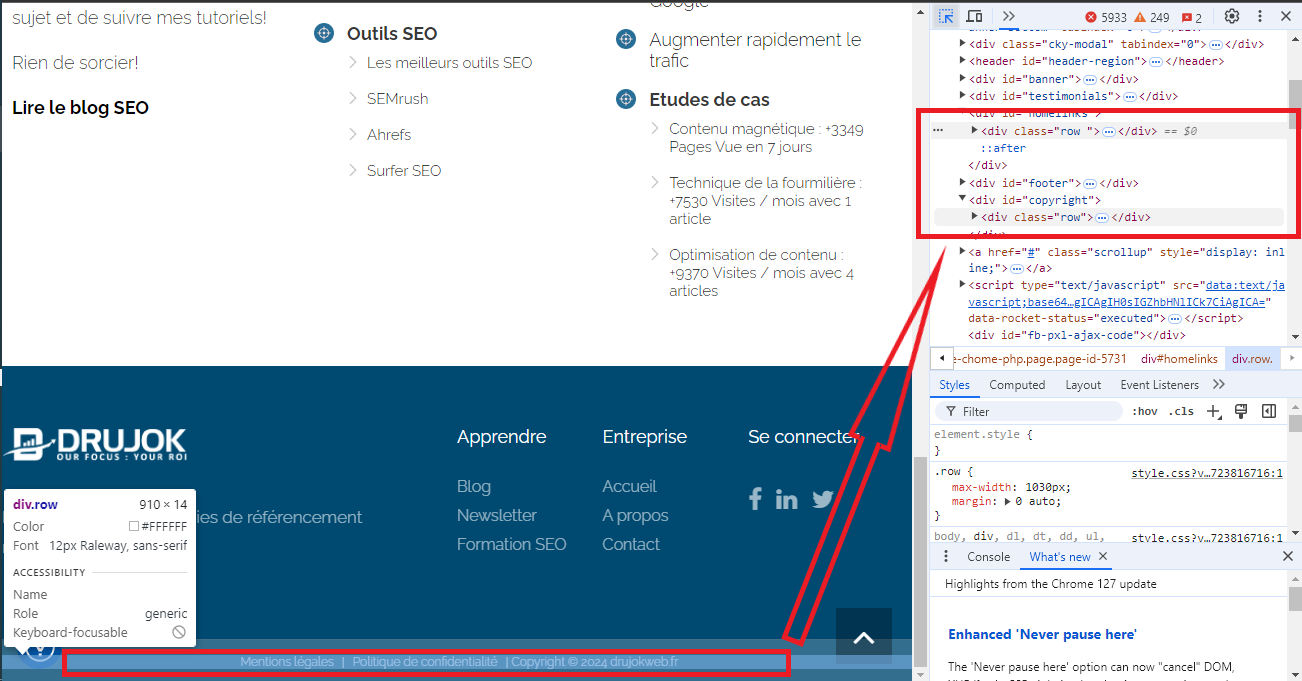Show more style pane tabs
The width and height of the screenshot is (1302, 681).
[x=1218, y=385]
